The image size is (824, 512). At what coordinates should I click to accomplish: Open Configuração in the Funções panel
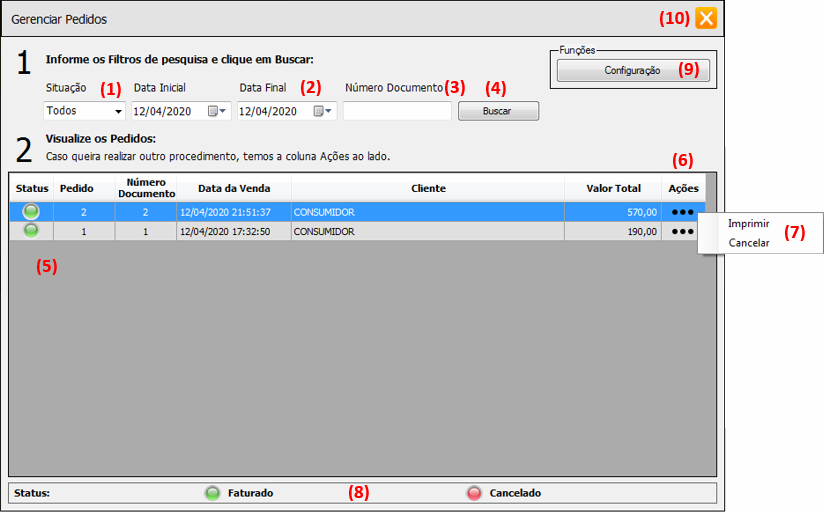pos(633,71)
